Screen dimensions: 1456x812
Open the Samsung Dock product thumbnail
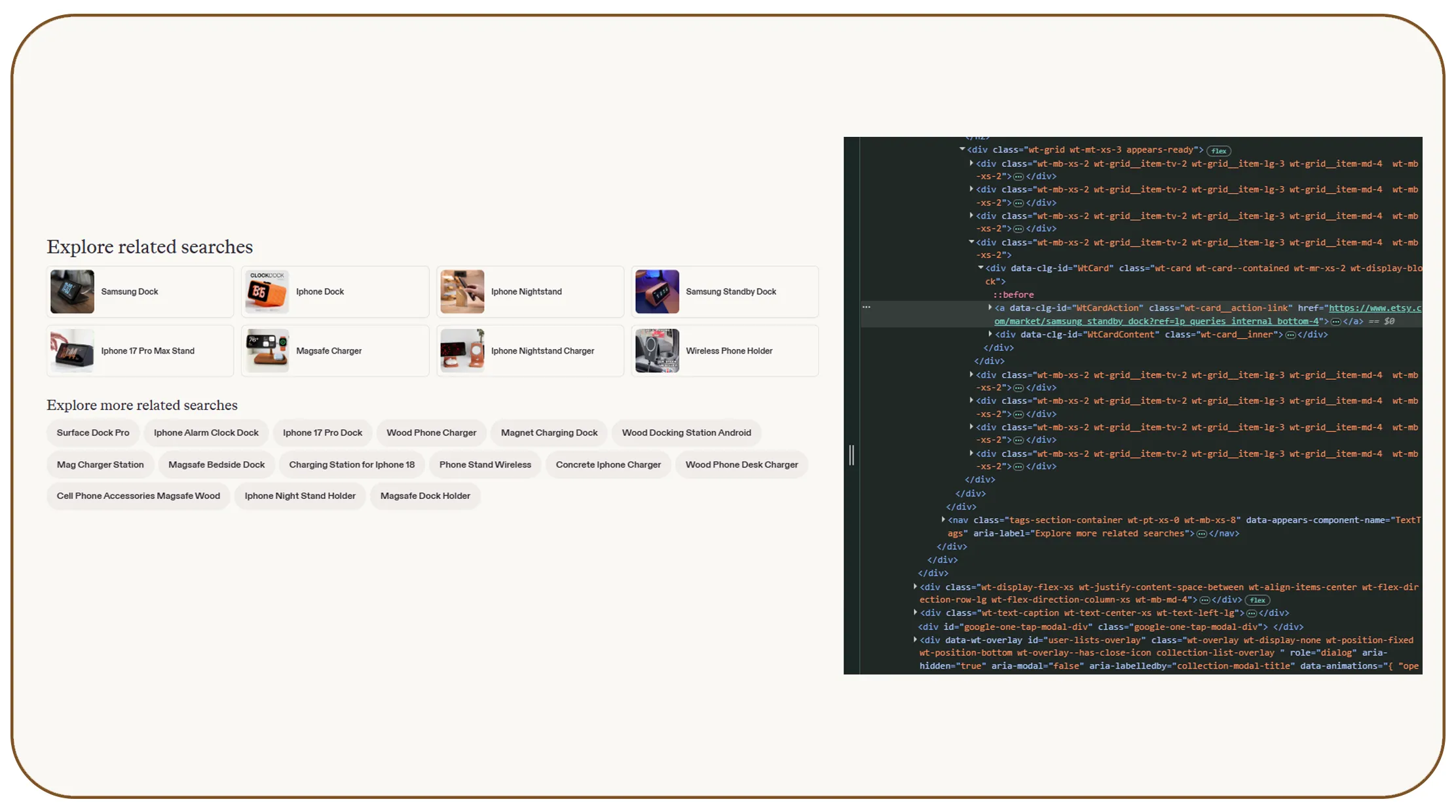[72, 291]
